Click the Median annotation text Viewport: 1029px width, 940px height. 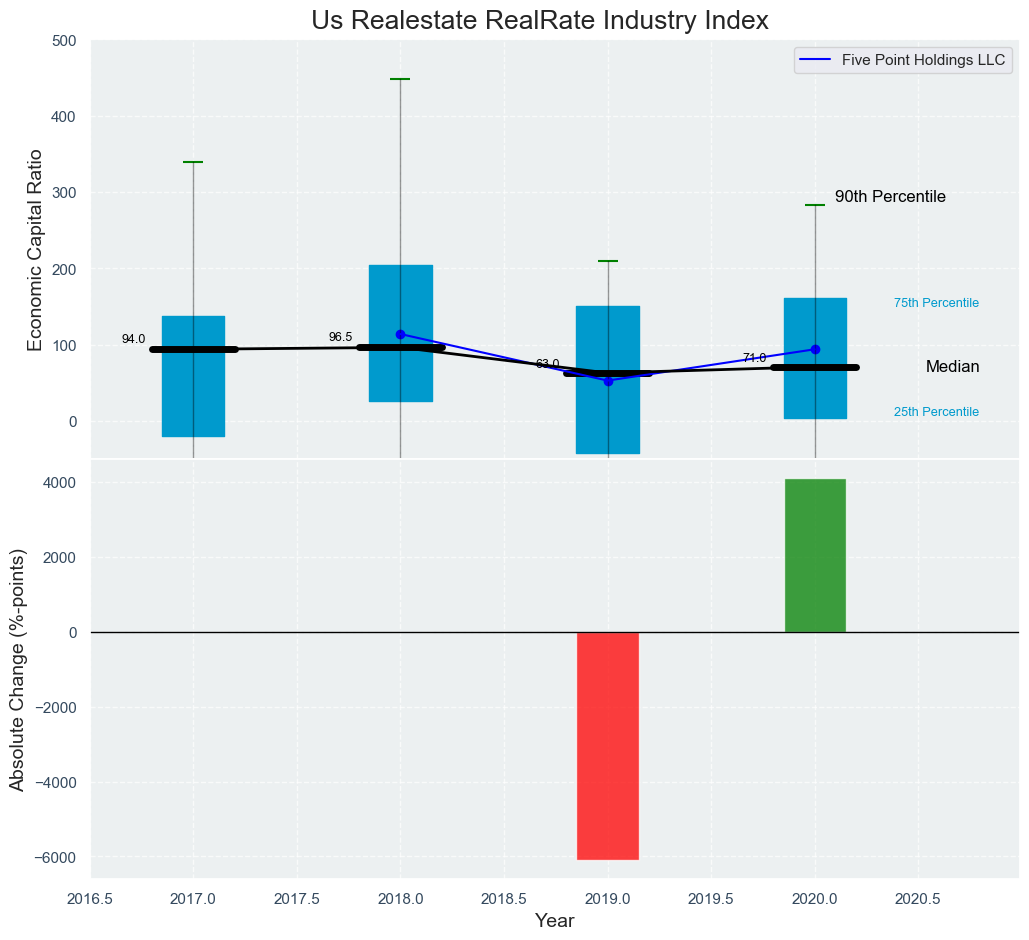(952, 367)
